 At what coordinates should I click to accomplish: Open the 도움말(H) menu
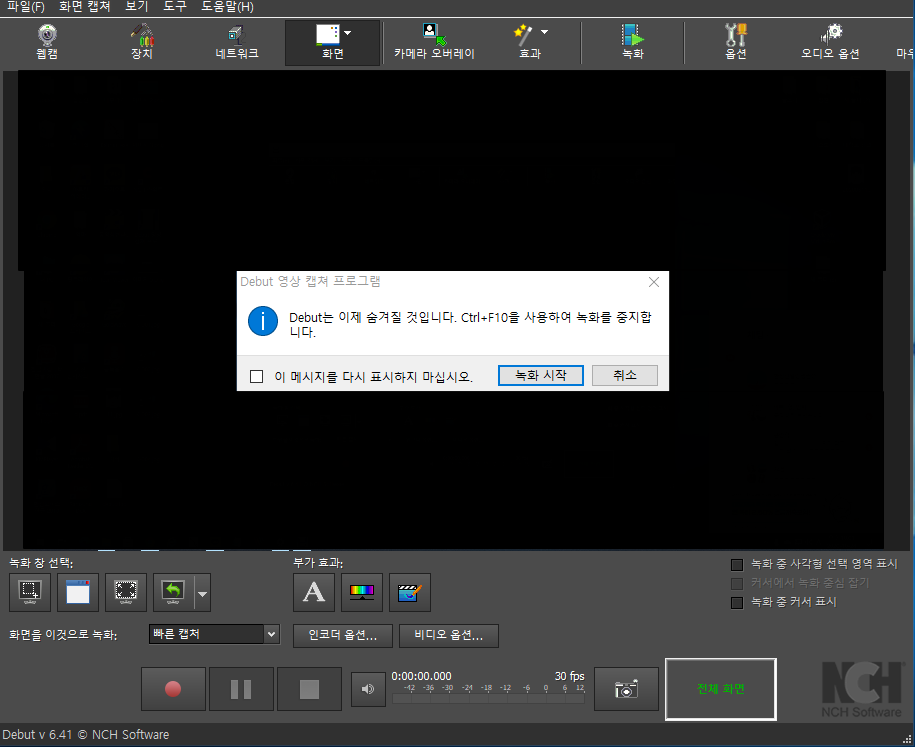coord(228,7)
